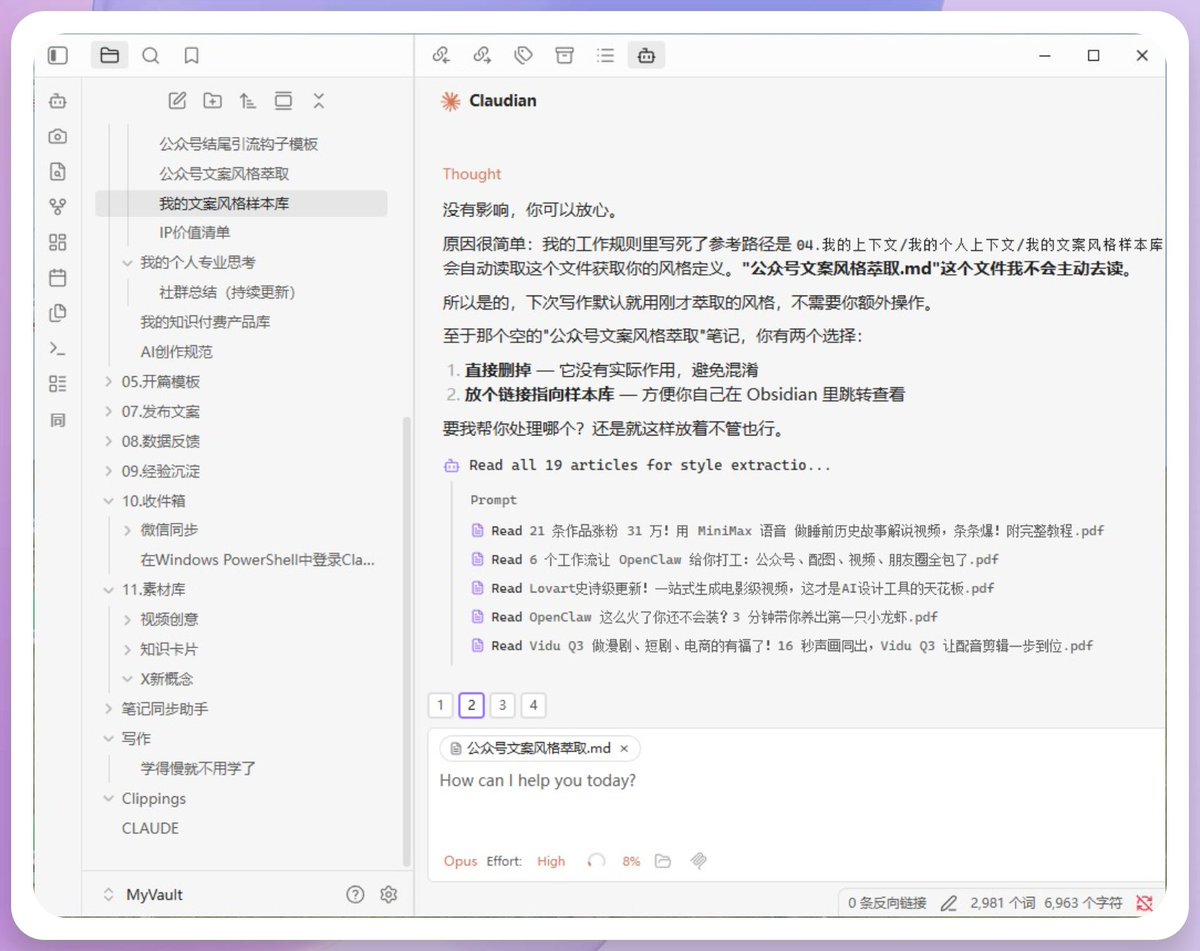This screenshot has height=951, width=1200.
Task: Expand the 05.开篇模板 folder
Action: pyautogui.click(x=109, y=382)
